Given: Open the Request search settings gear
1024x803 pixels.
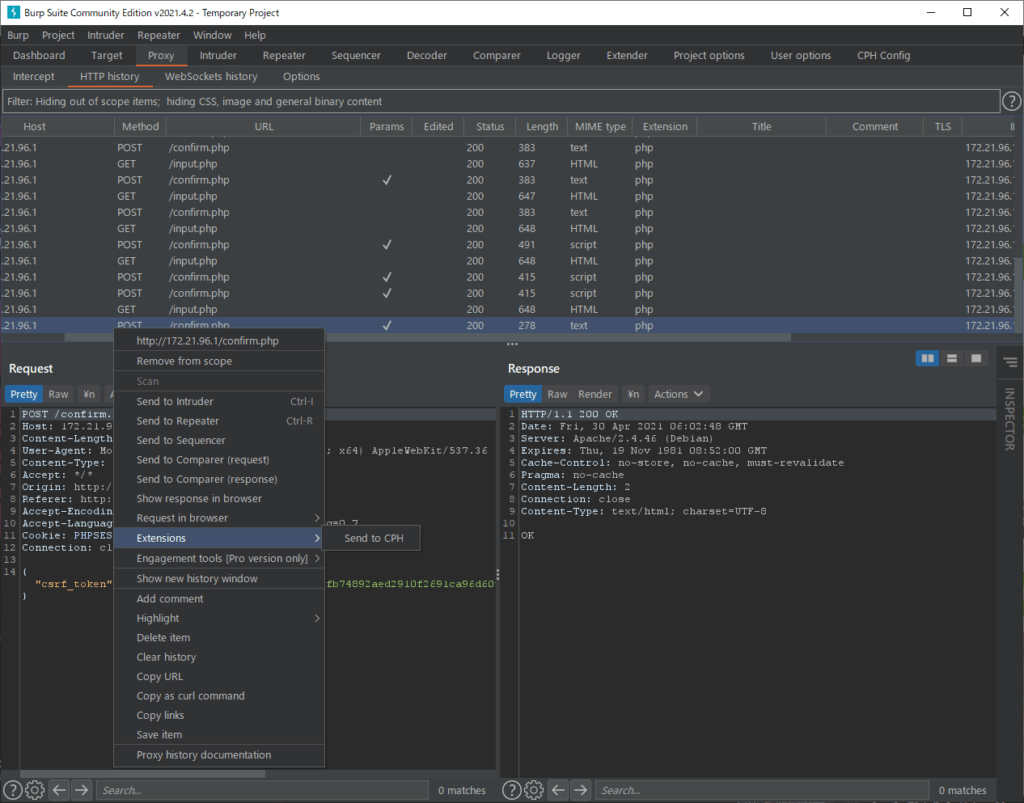Looking at the screenshot, I should coord(35,790).
